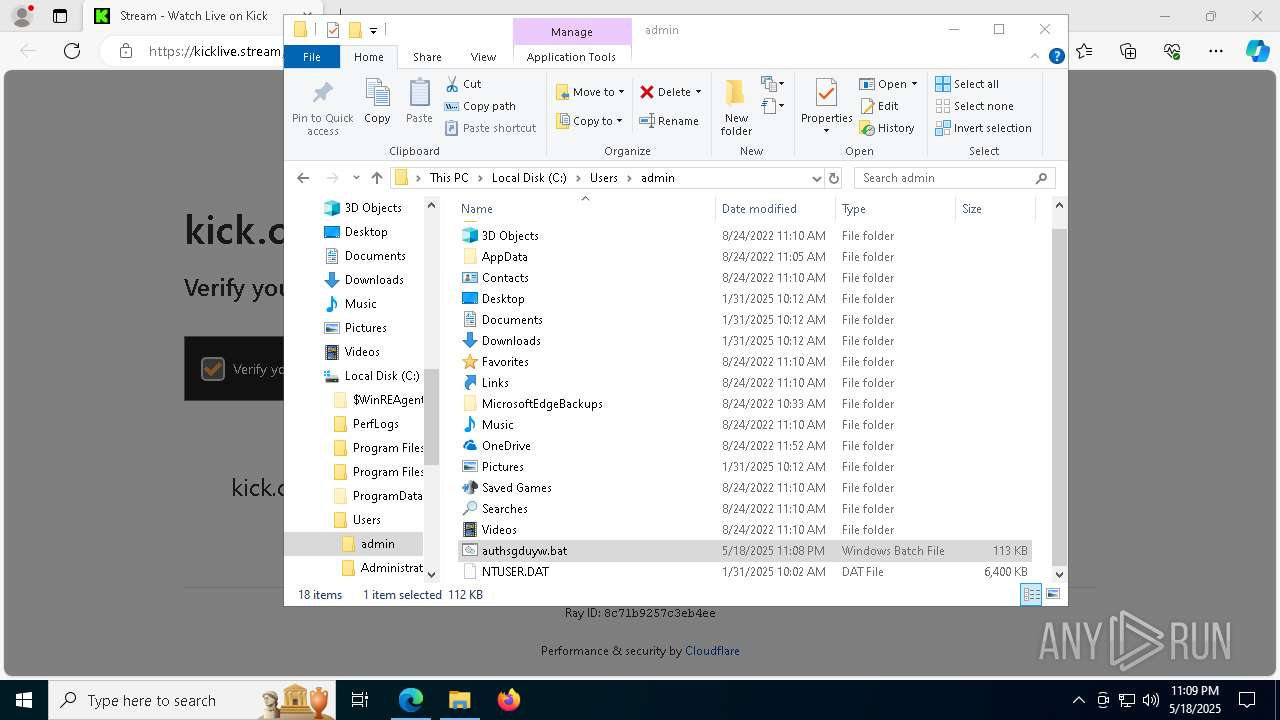Open address bar history dropdown

coord(816,178)
